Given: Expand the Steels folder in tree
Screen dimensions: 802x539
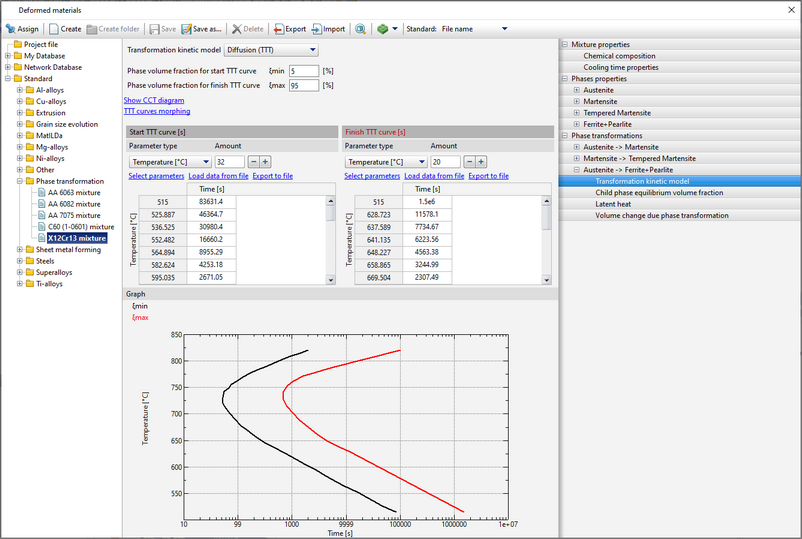Looking at the screenshot, I should click(x=19, y=261).
